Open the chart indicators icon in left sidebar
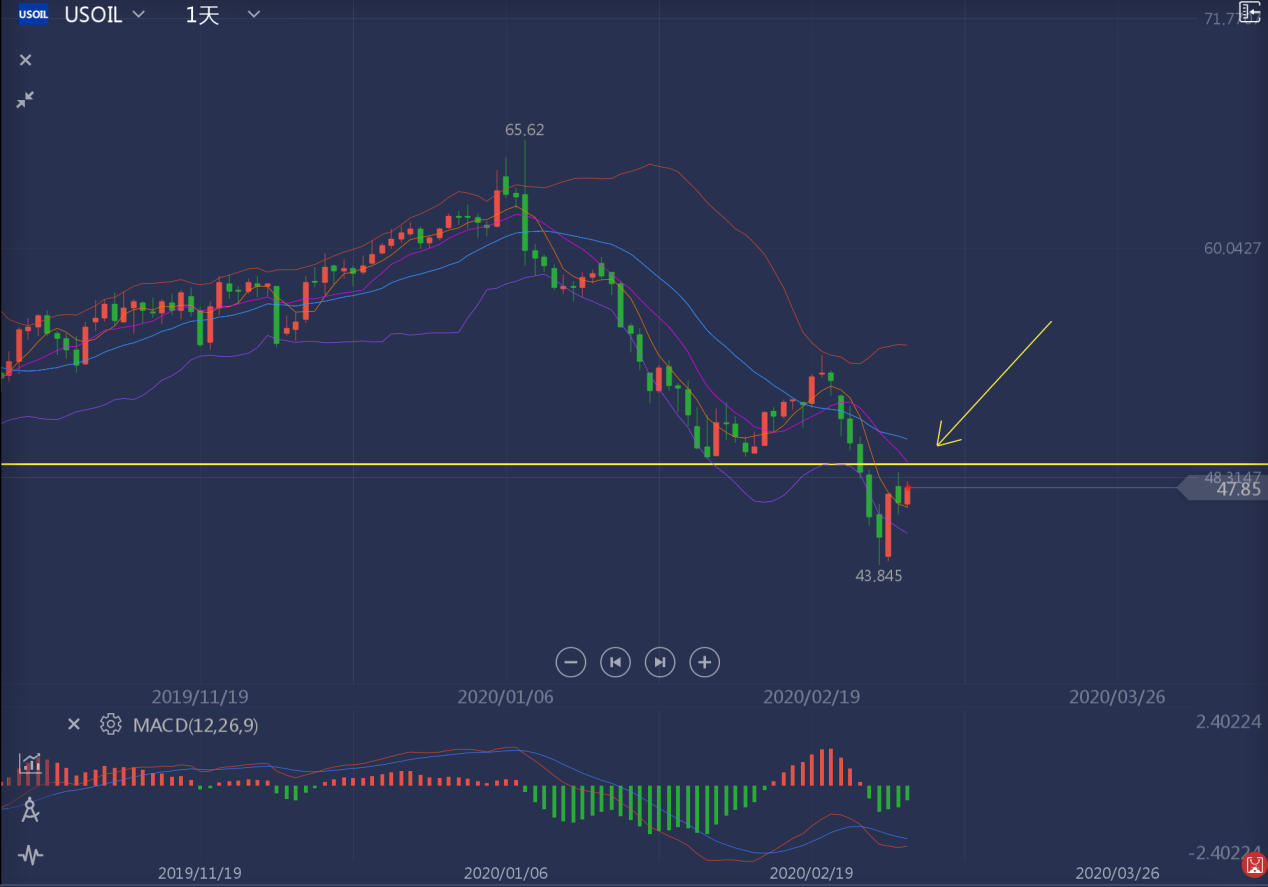1268x887 pixels. click(31, 765)
